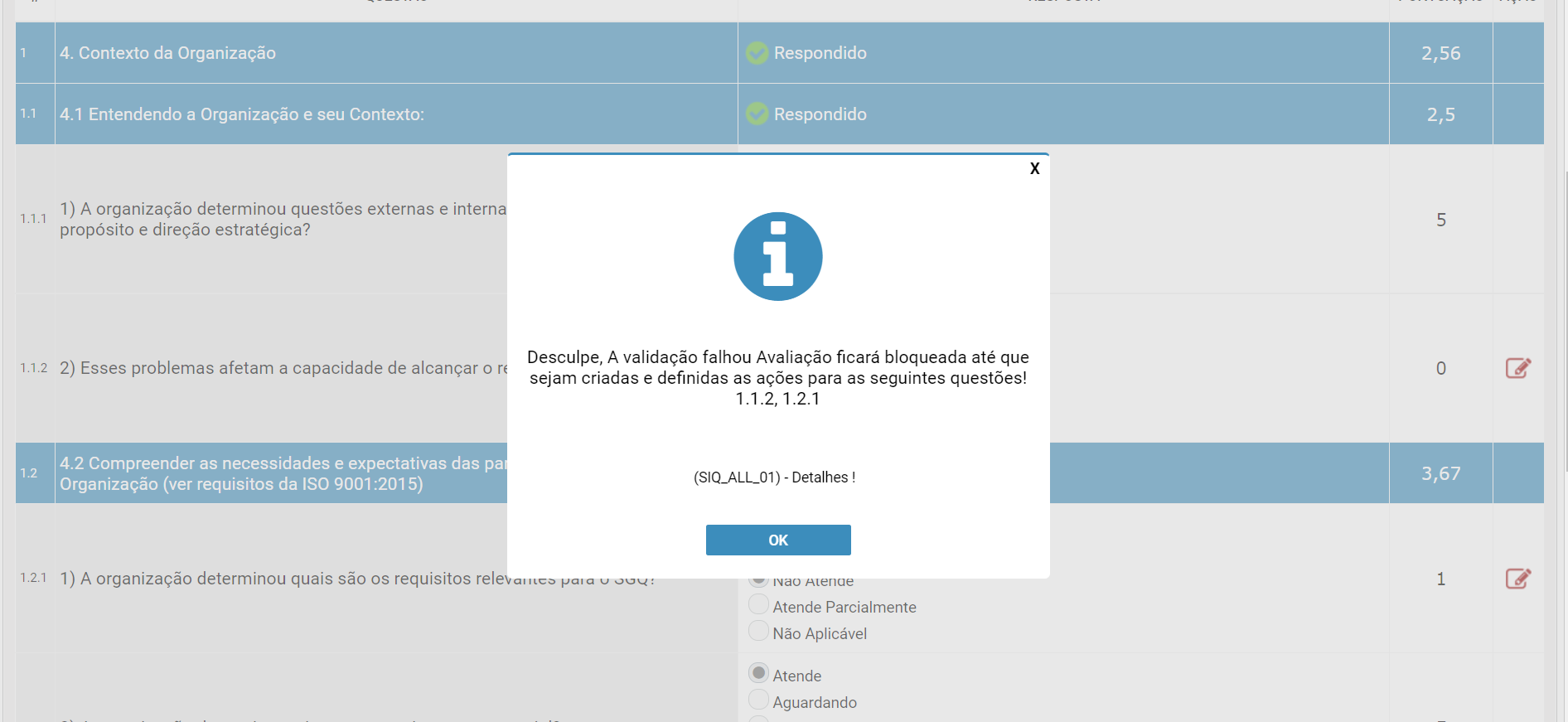Viewport: 1568px width, 722px height.
Task: Click '(SIQ_ALL_01) - Detalhes !' text
Action: [774, 477]
